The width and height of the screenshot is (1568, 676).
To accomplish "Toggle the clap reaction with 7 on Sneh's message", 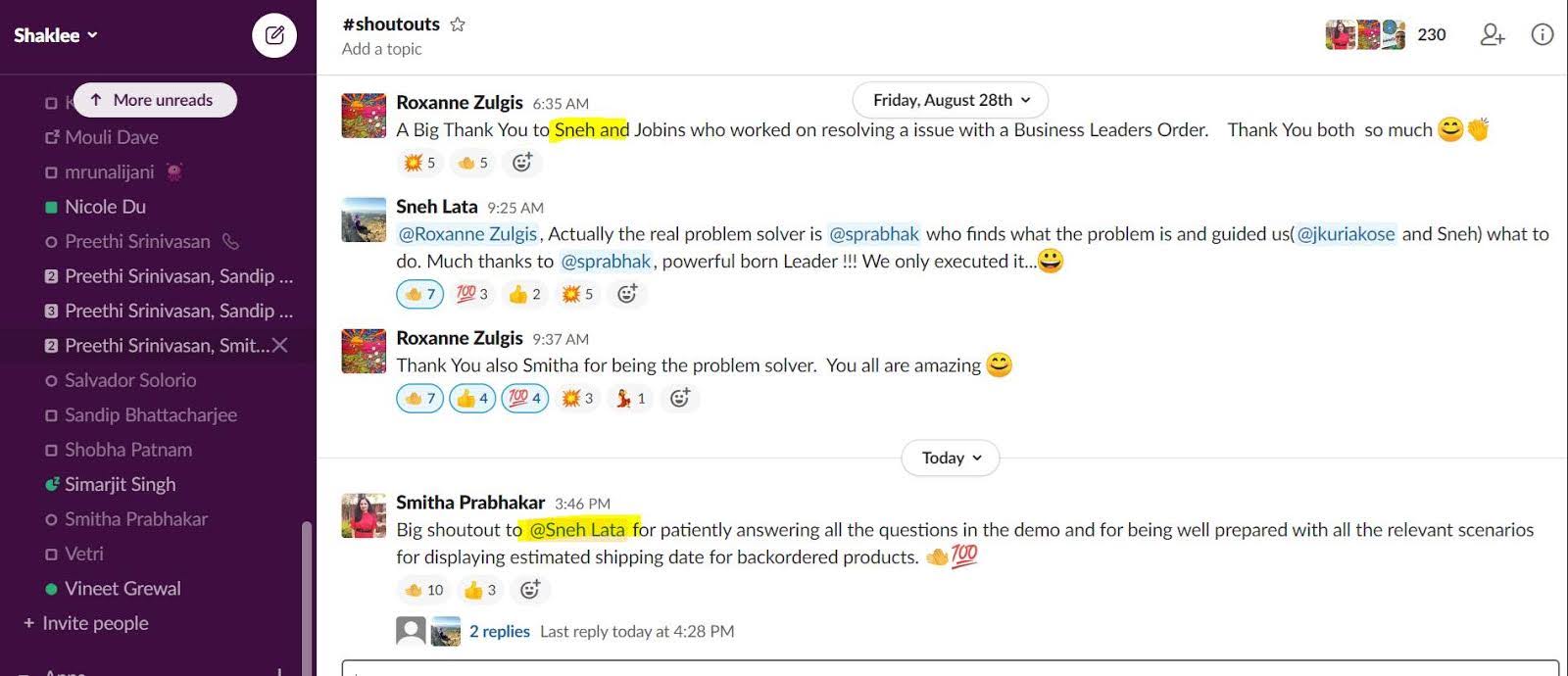I will point(420,294).
